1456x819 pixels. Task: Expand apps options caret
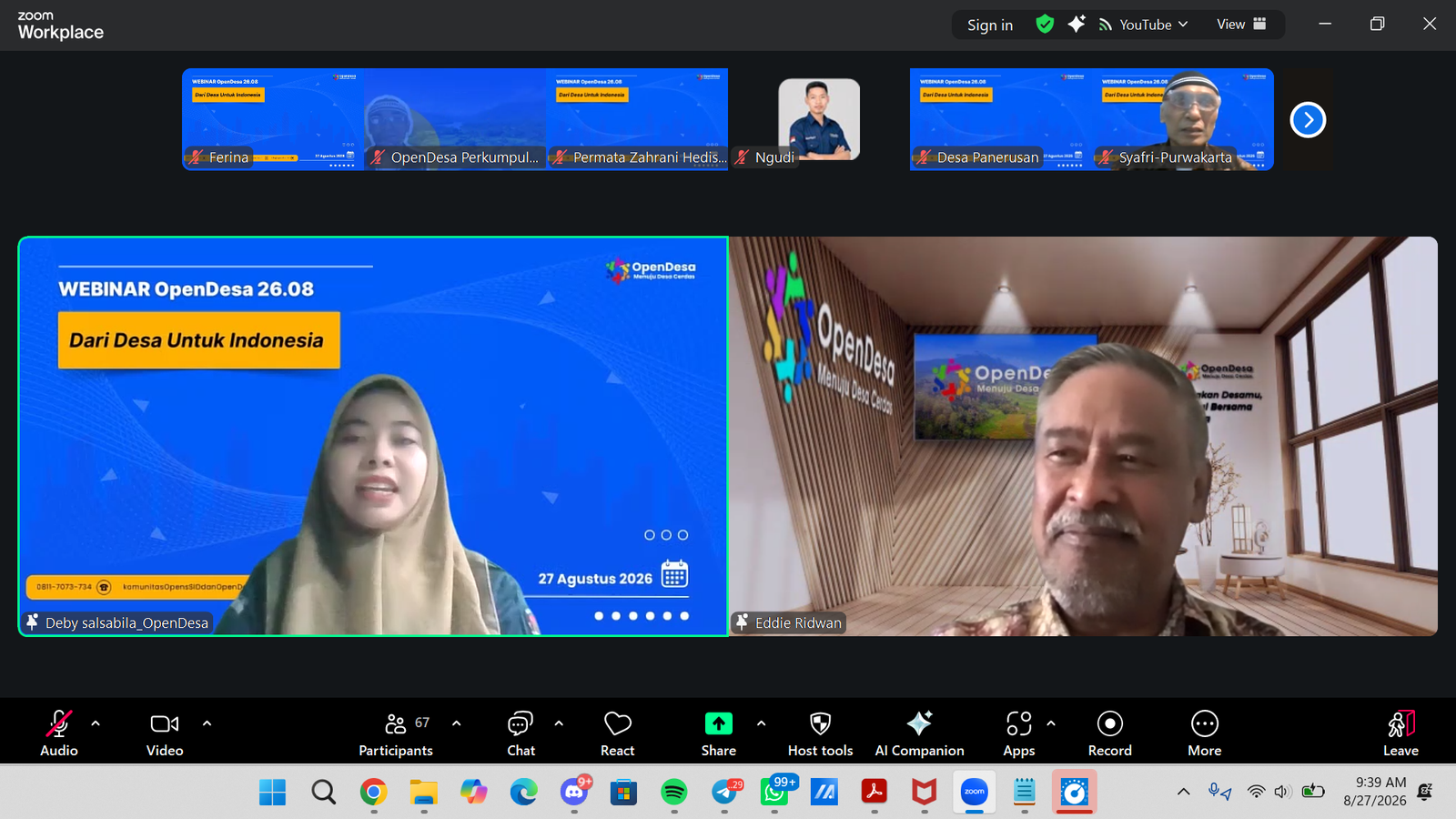(x=1051, y=724)
